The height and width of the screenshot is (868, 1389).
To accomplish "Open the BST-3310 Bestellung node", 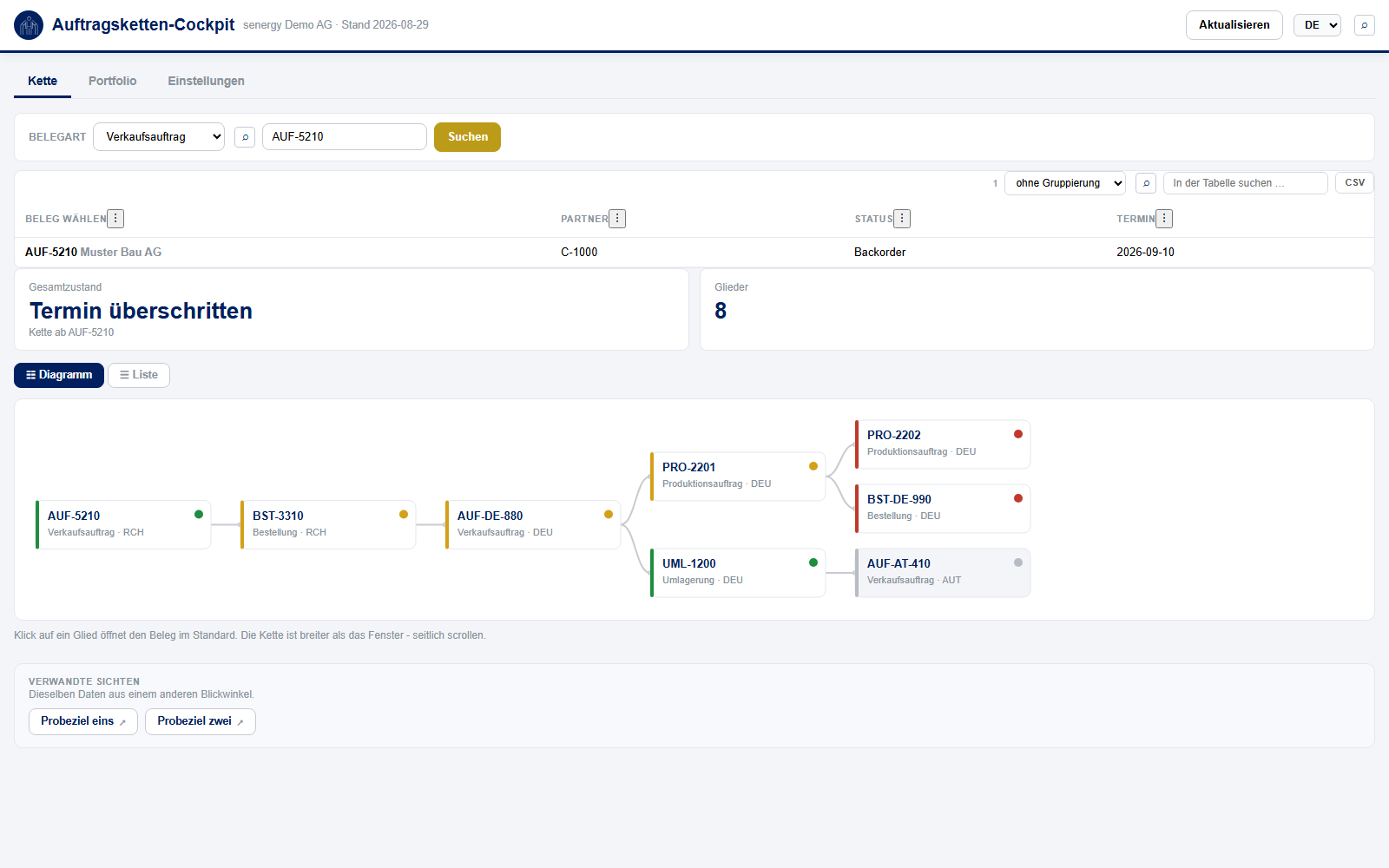I will point(328,524).
